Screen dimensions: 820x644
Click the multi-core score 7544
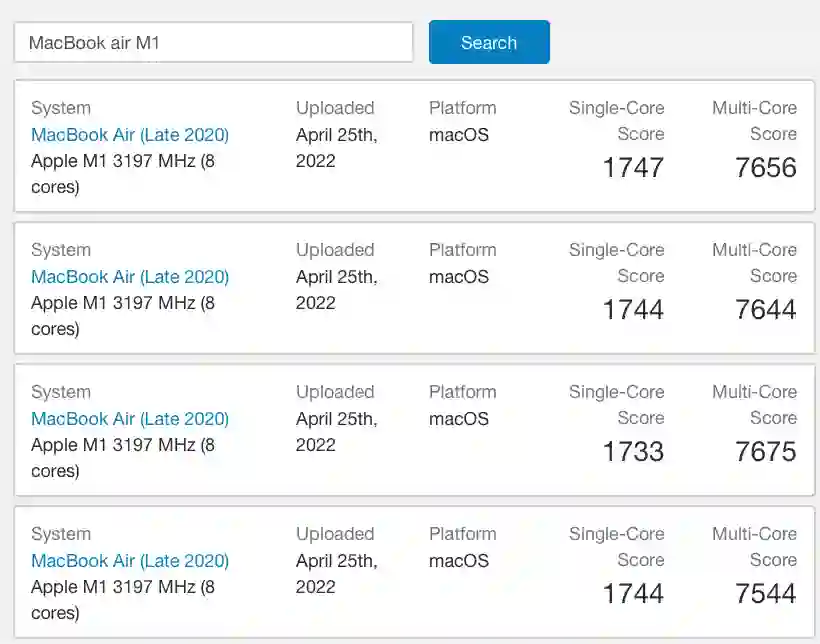[765, 593]
